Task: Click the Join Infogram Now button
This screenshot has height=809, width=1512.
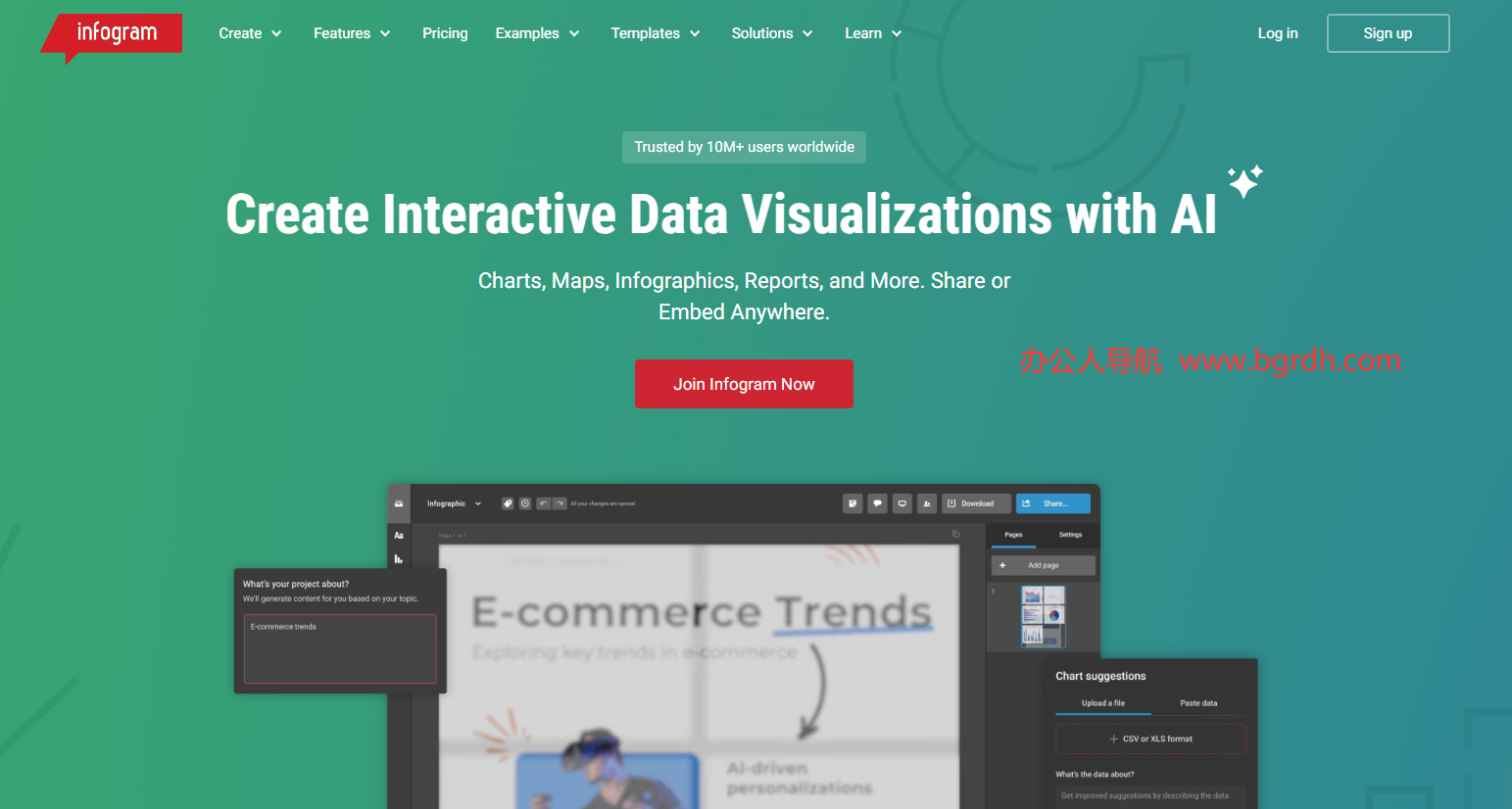Action: [x=744, y=384]
